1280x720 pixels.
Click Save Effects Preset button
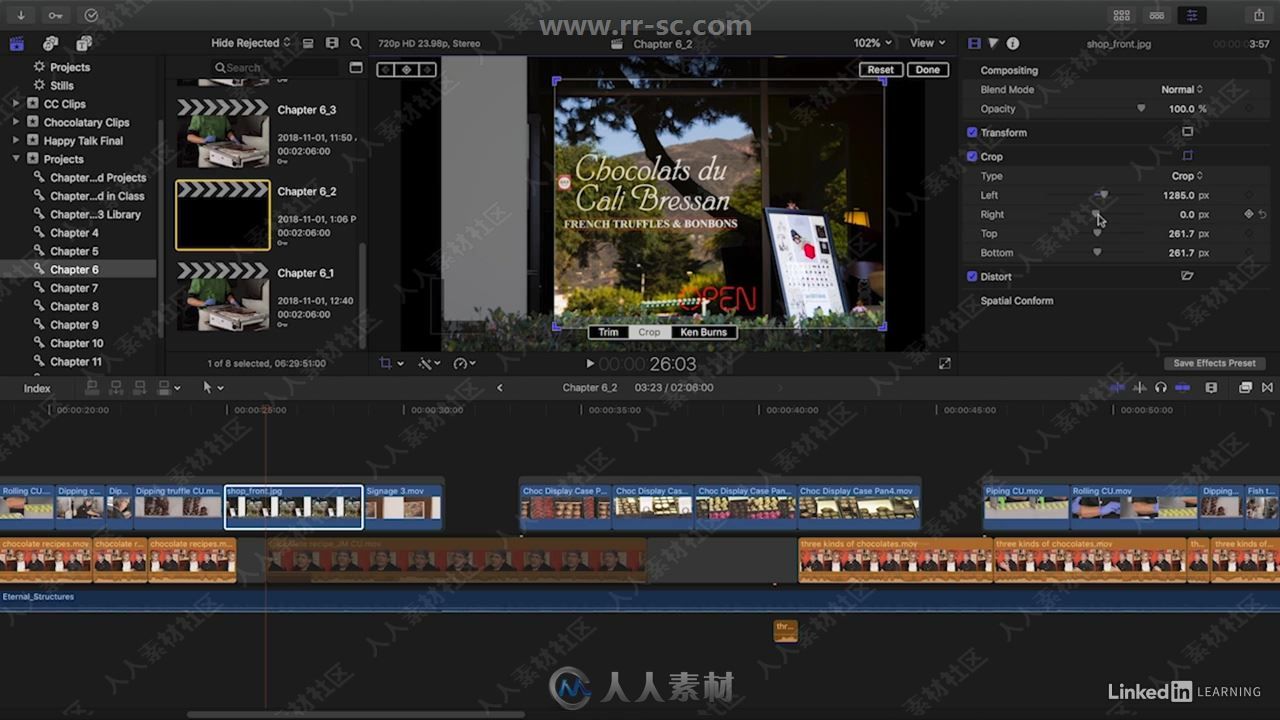[x=1214, y=363]
